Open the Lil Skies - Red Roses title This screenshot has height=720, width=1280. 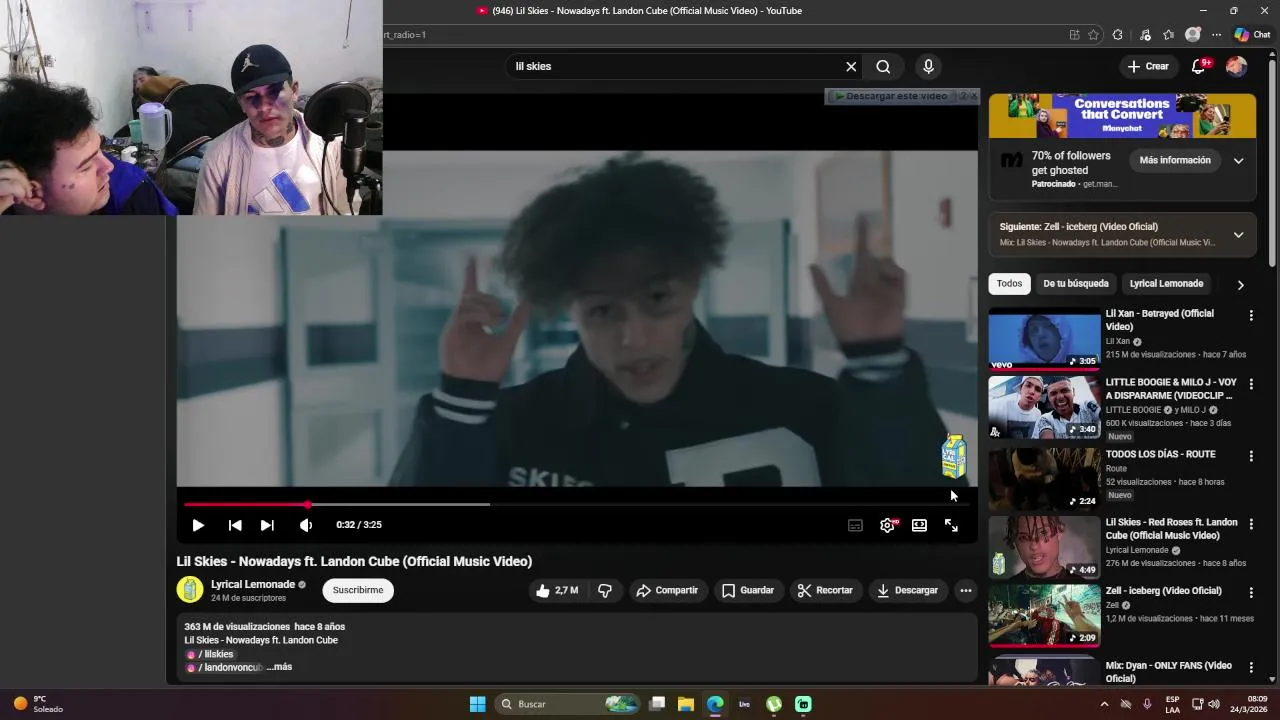tap(1171, 529)
